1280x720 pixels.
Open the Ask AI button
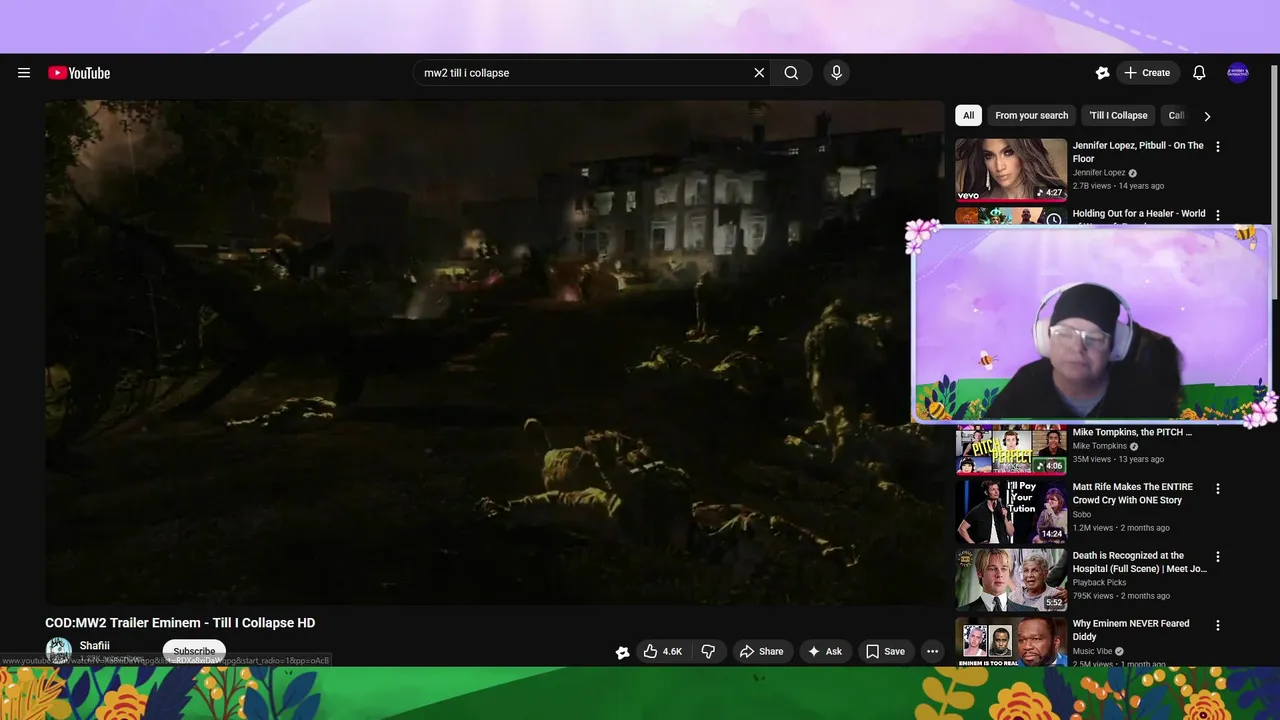825,651
